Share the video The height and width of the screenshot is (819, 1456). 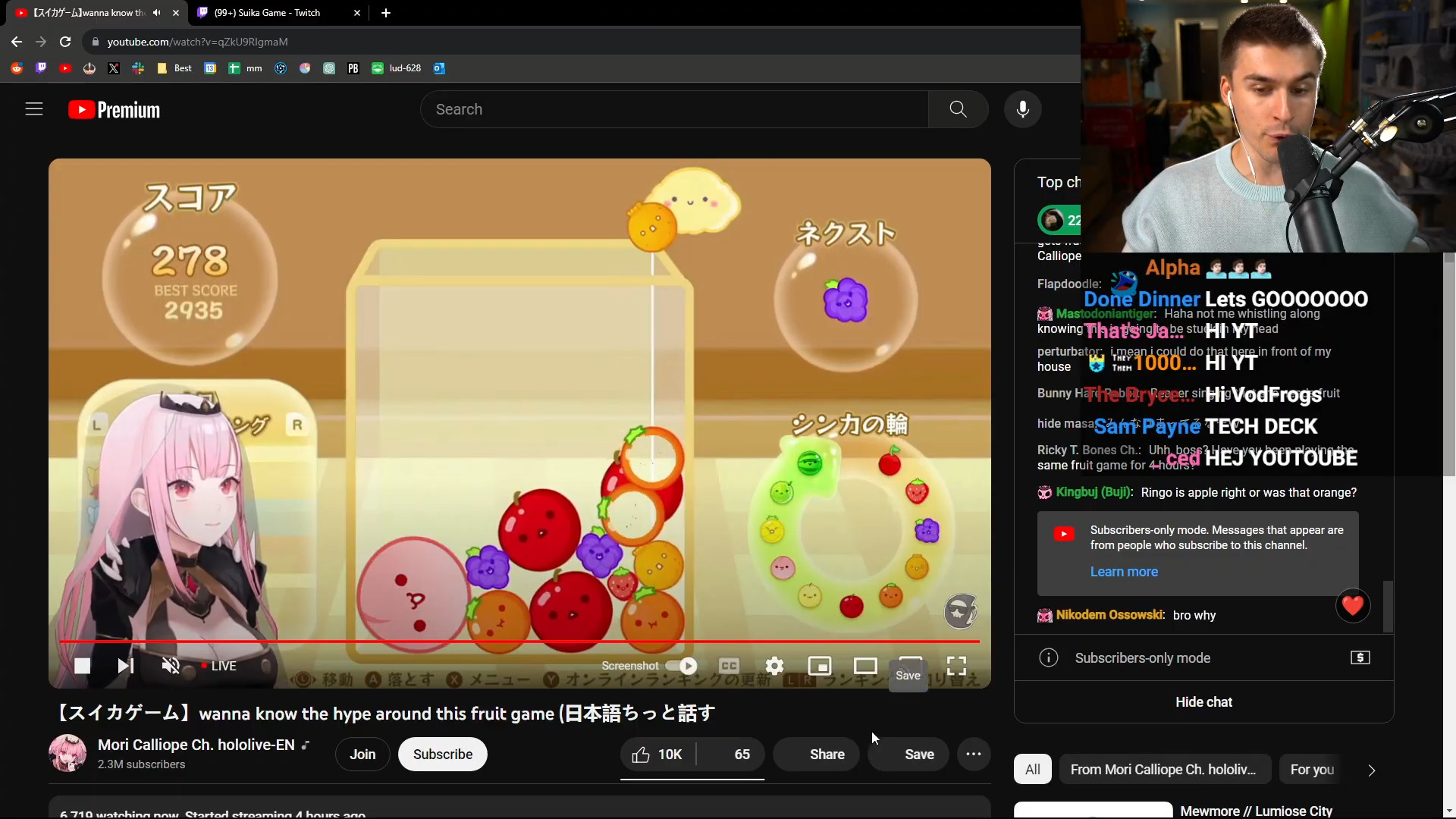816,755
